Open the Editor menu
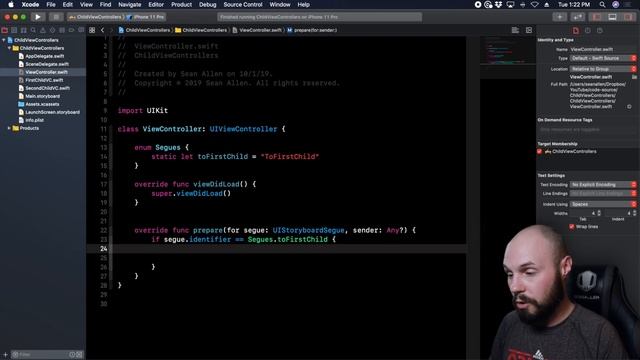This screenshot has height=360, width=640. coord(156,4)
